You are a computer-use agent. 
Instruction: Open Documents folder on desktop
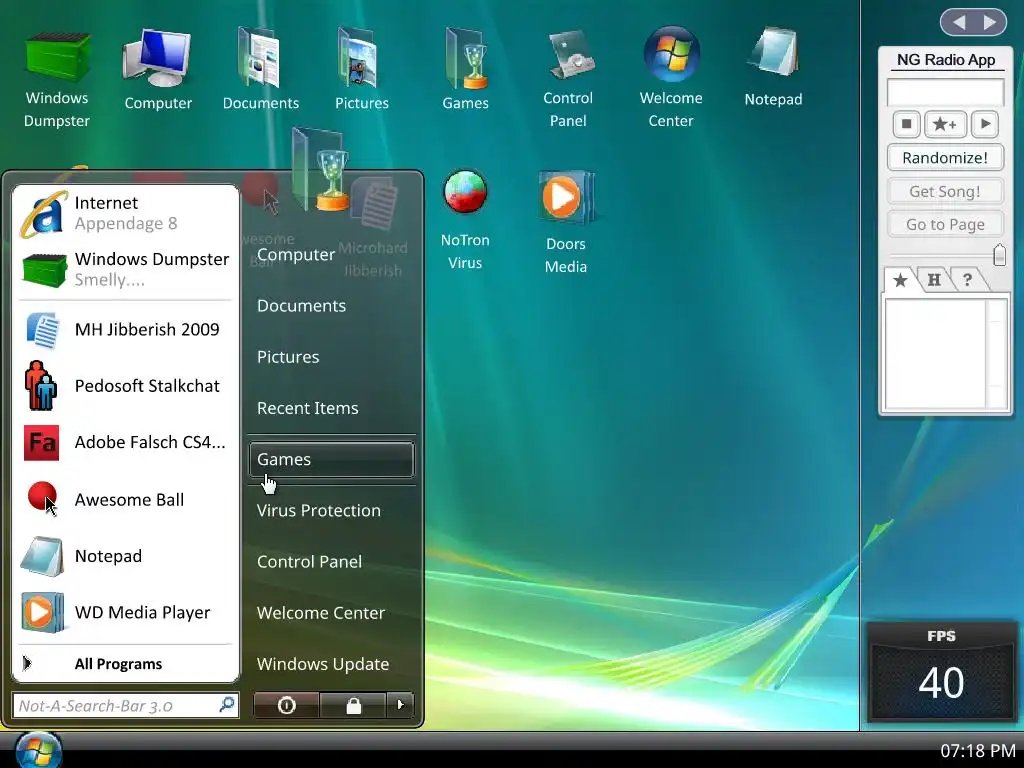(261, 69)
